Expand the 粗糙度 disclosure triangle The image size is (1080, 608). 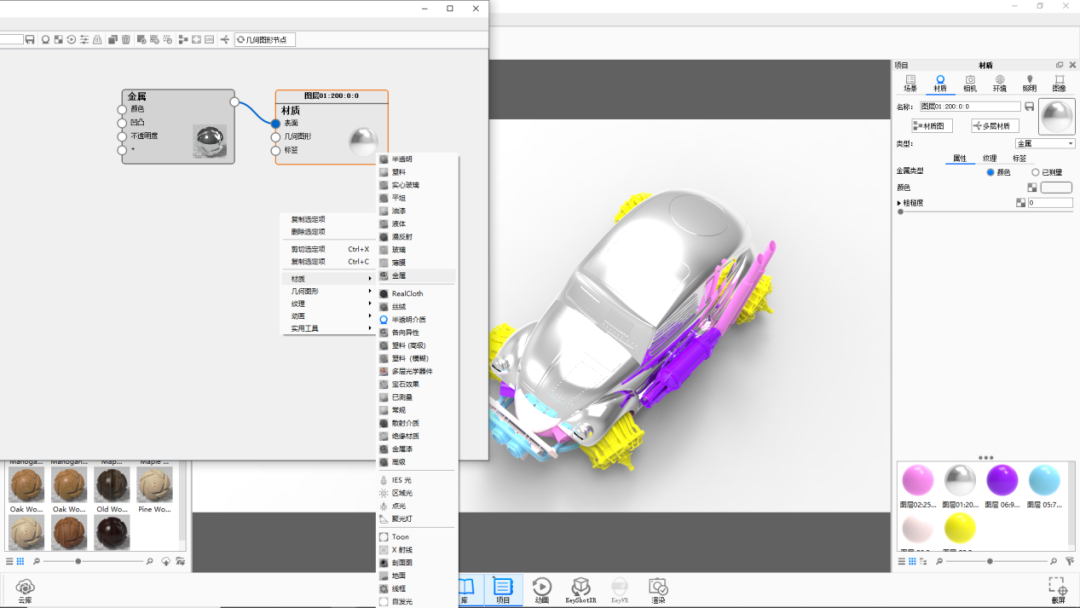[899, 203]
